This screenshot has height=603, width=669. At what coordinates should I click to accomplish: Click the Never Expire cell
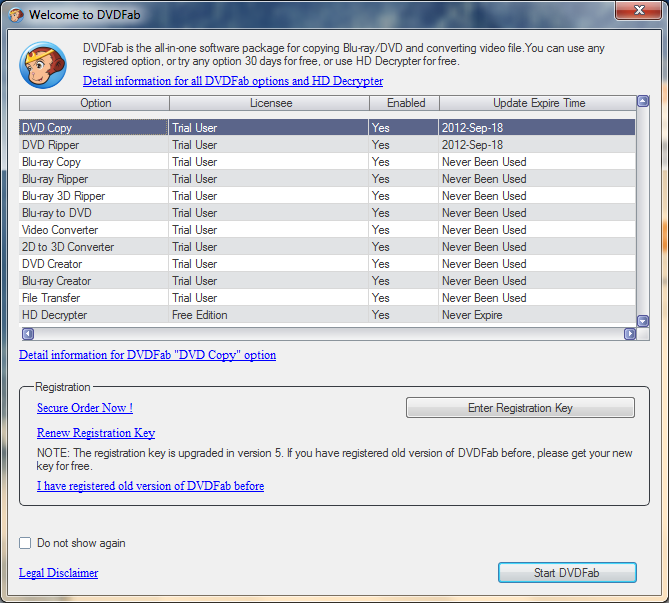(x=537, y=315)
